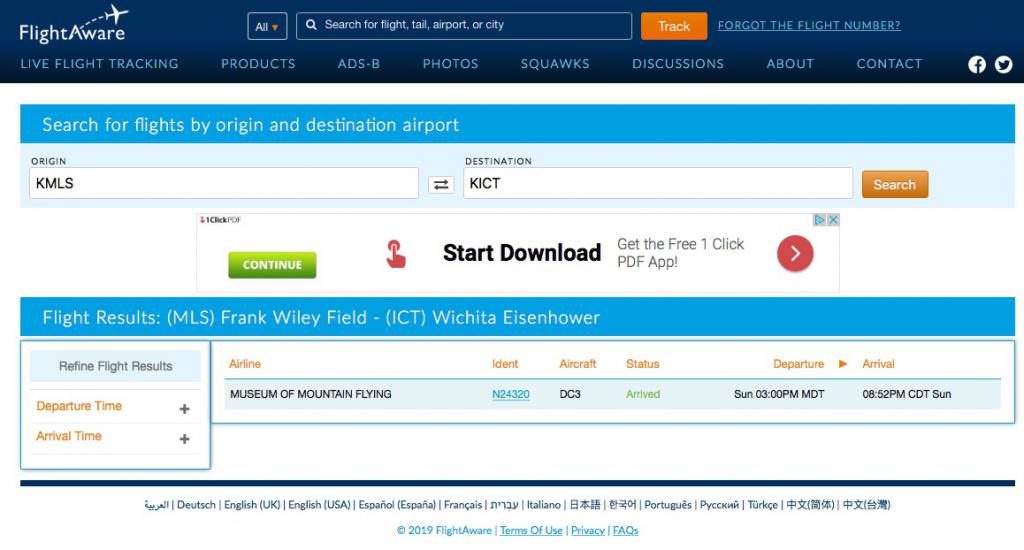Open the All search type dropdown
The height and width of the screenshot is (550, 1024).
(x=267, y=27)
